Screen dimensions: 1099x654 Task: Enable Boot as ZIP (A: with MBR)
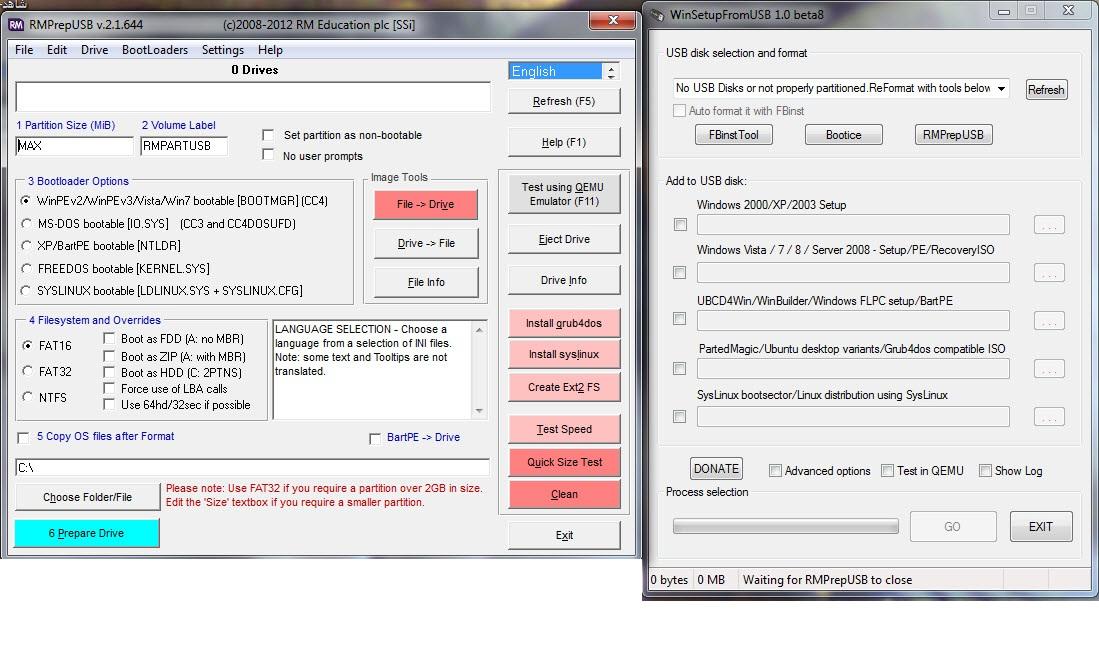click(109, 356)
